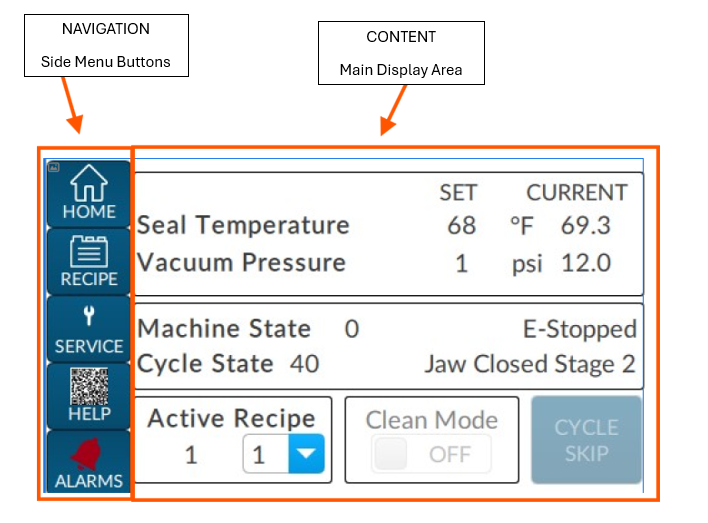Click the small icon above Home
This screenshot has width=708, height=523.
tap(54, 167)
